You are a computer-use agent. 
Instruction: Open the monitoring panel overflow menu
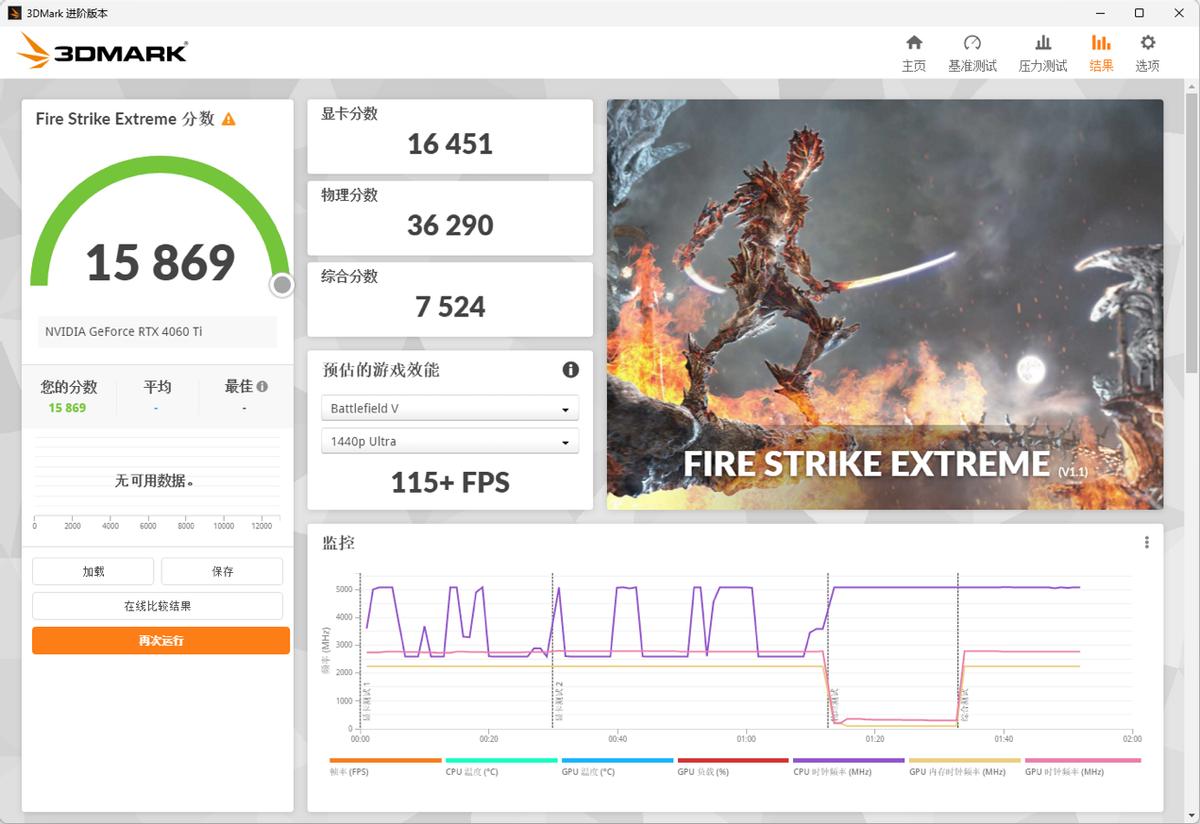[1146, 541]
